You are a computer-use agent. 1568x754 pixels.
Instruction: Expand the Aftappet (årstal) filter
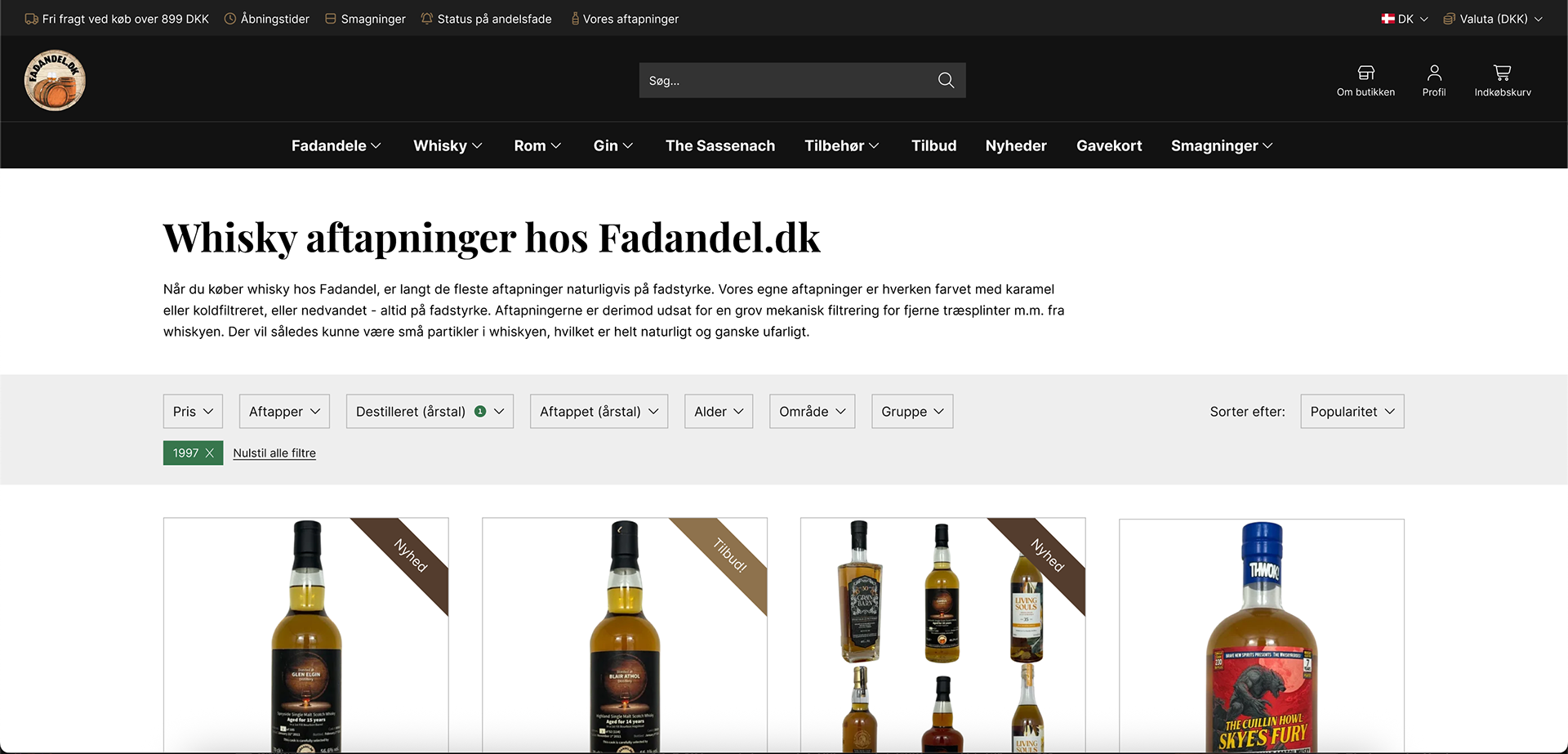(x=599, y=412)
